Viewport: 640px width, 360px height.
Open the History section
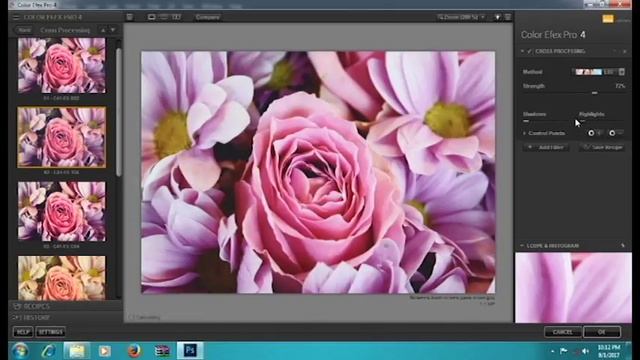[65, 317]
